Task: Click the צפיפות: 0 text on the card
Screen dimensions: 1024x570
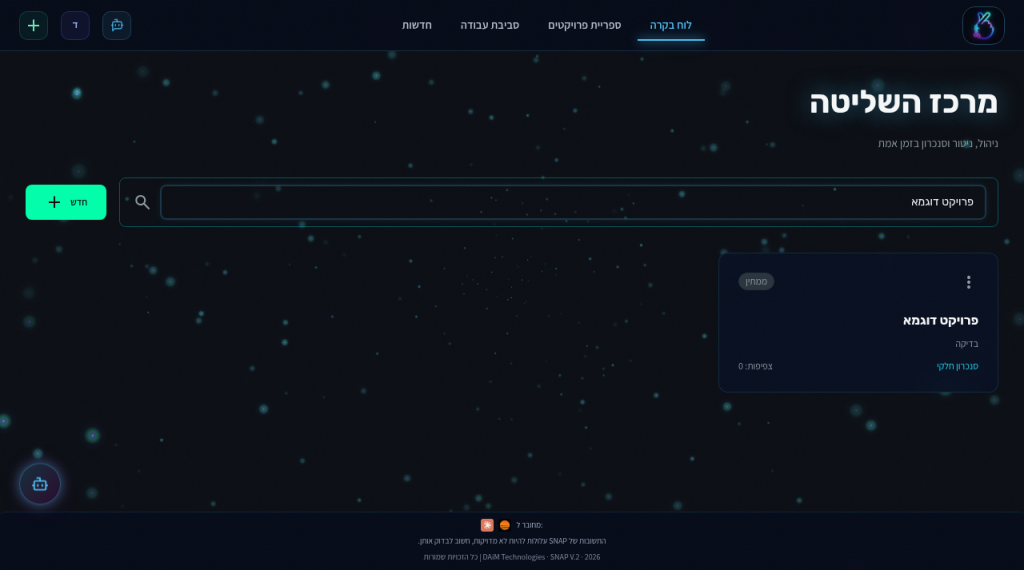Action: coord(756,366)
